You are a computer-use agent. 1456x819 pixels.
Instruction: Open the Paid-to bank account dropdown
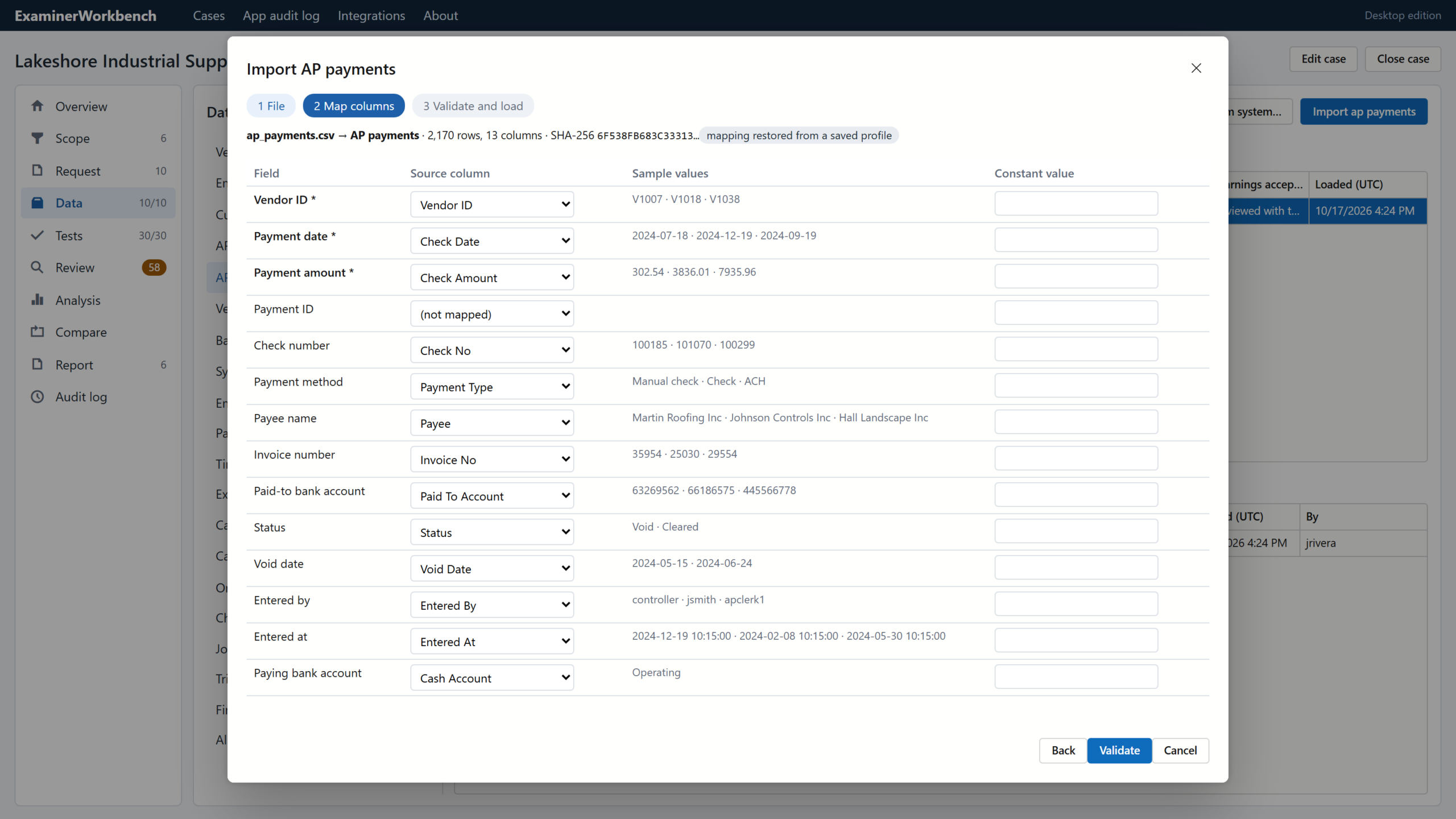pos(492,495)
